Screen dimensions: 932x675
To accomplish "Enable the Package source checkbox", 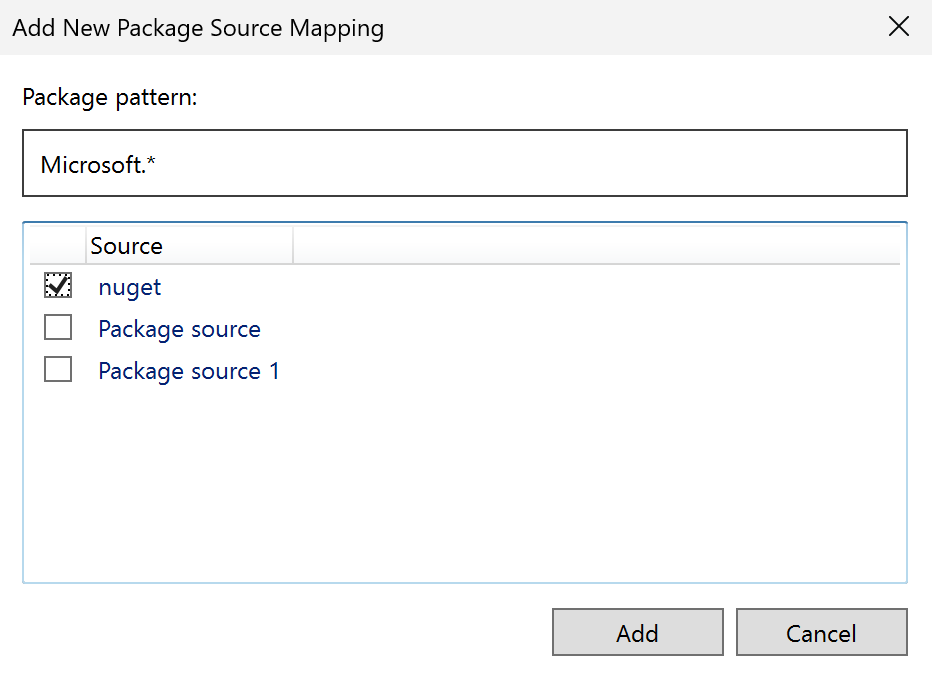I will [58, 328].
